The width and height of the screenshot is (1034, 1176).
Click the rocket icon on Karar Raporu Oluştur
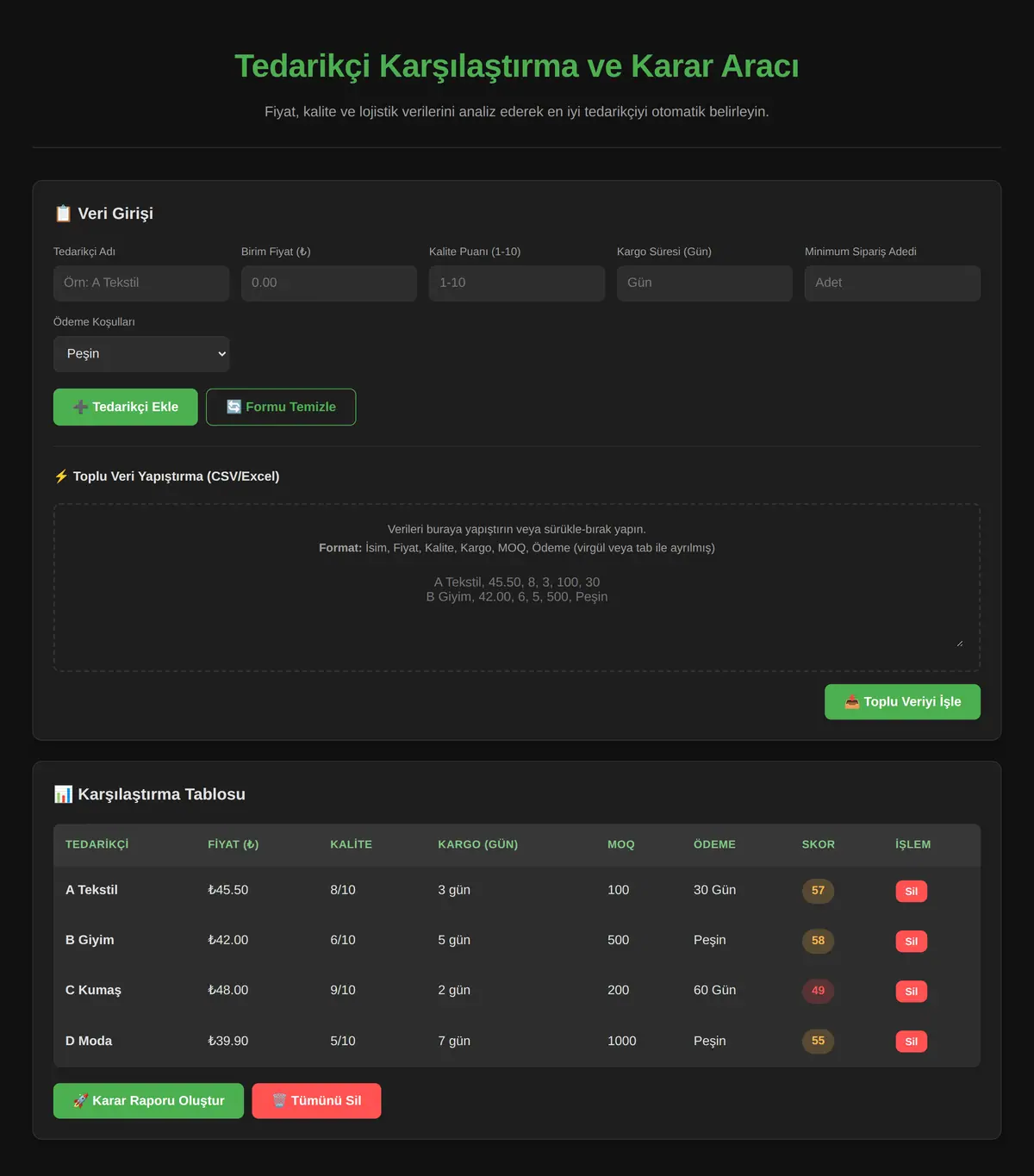coord(80,1101)
